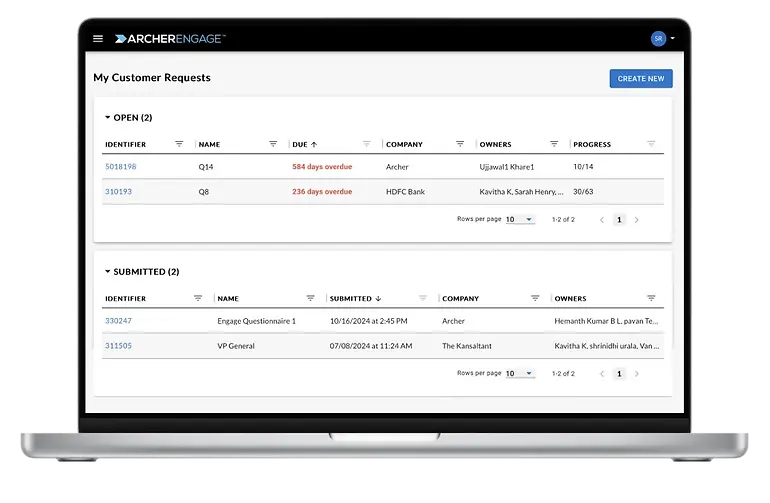Click 'Kavitha K, Sarah Henry, ...' owners cell
770x503 pixels.
pyautogui.click(x=522, y=192)
